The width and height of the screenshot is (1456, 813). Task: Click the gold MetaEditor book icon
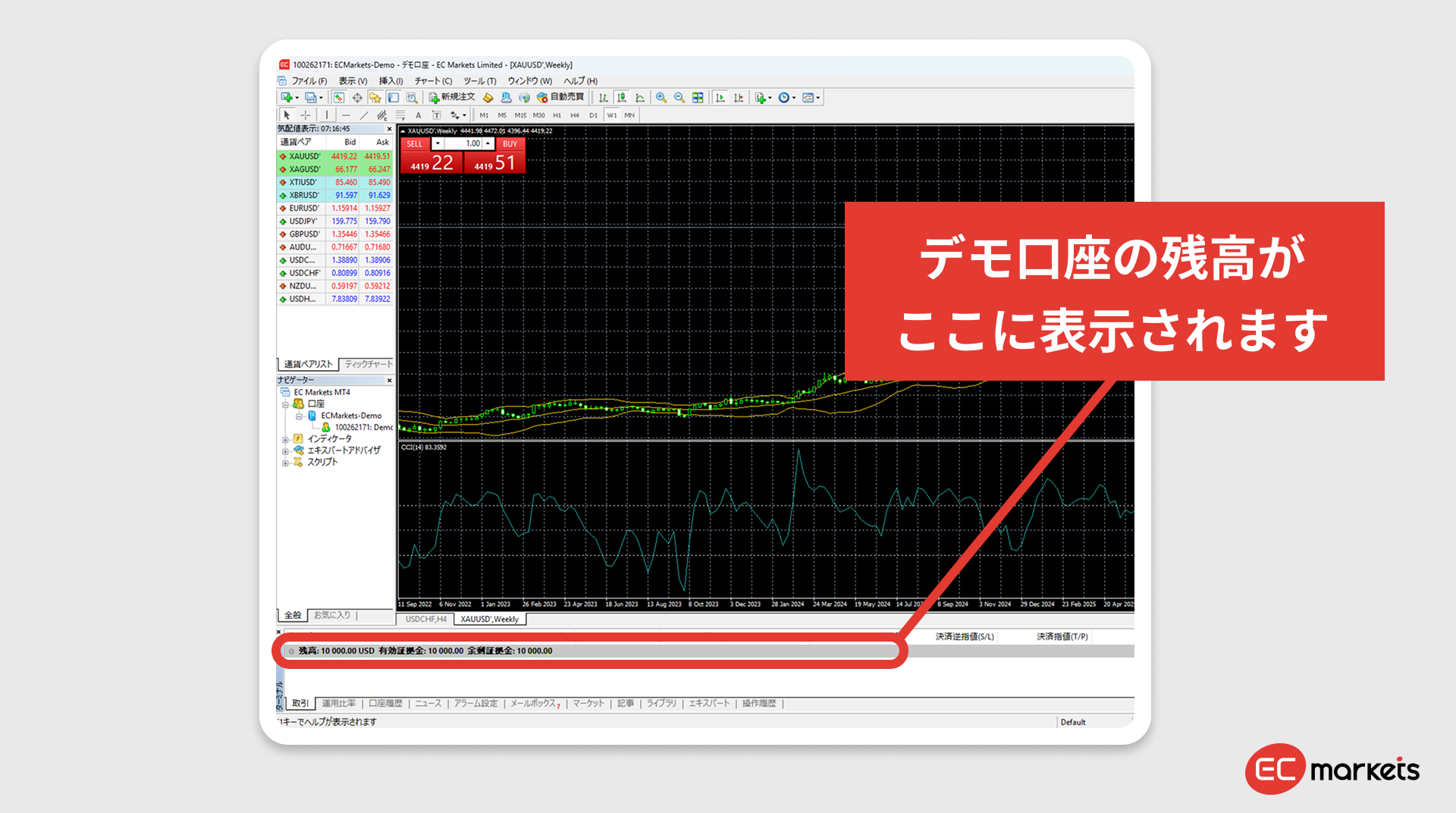click(x=488, y=97)
